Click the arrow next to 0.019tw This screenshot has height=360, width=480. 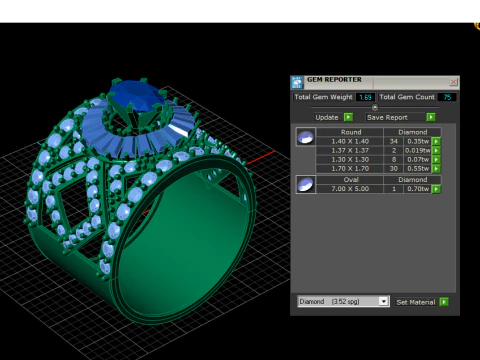[x=436, y=150]
